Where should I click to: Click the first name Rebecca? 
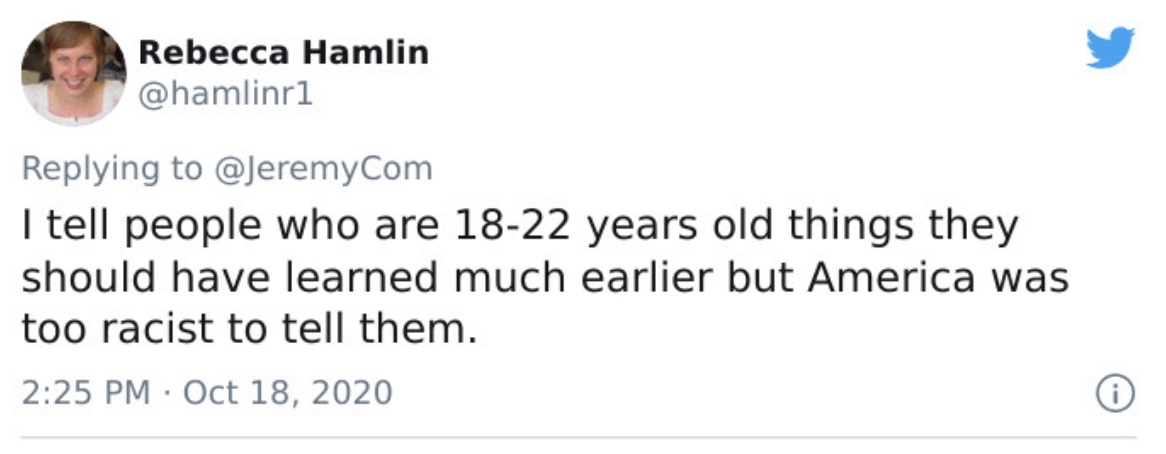click(x=213, y=53)
